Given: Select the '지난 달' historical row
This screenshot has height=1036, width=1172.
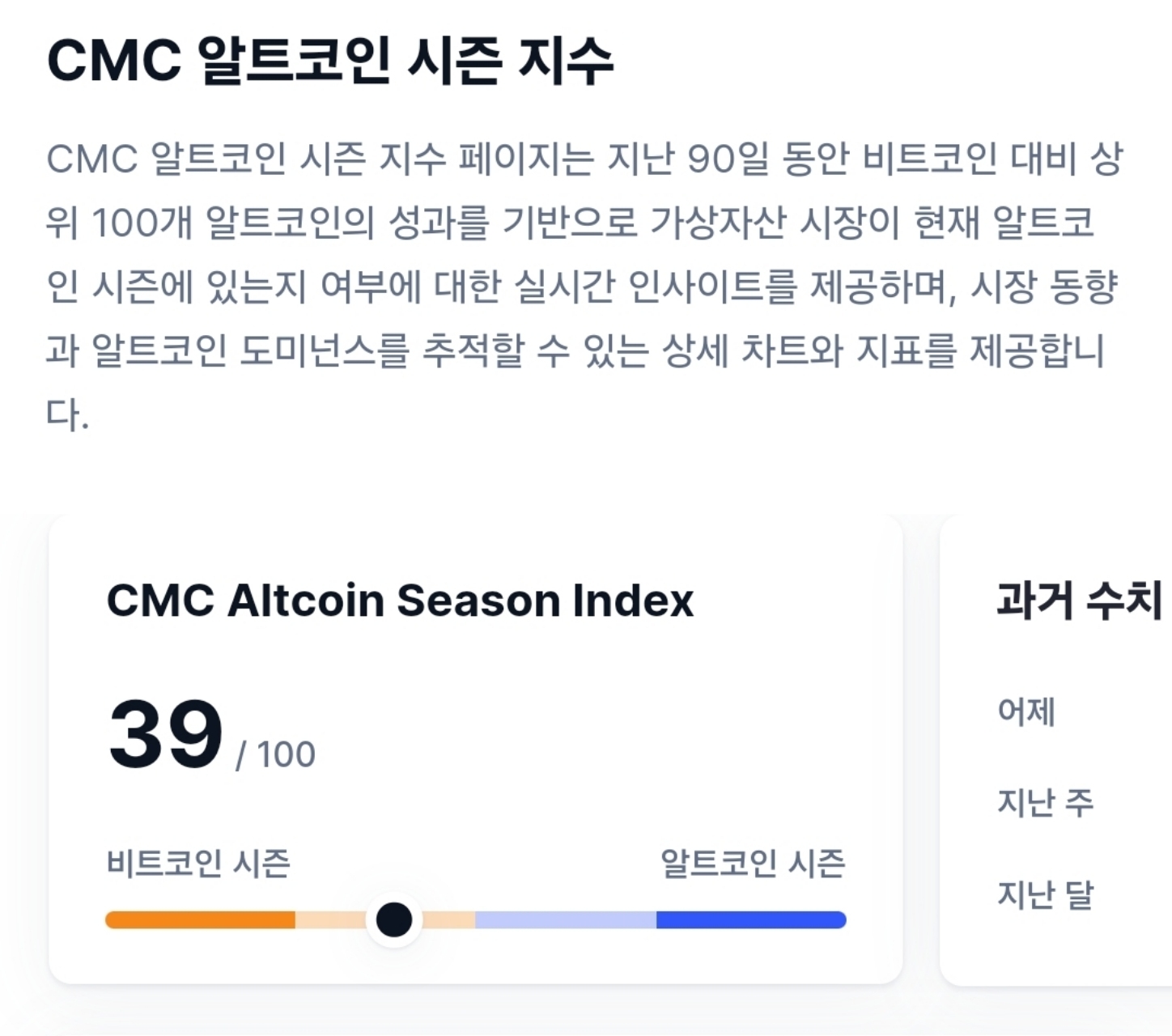Looking at the screenshot, I should click(x=1045, y=894).
